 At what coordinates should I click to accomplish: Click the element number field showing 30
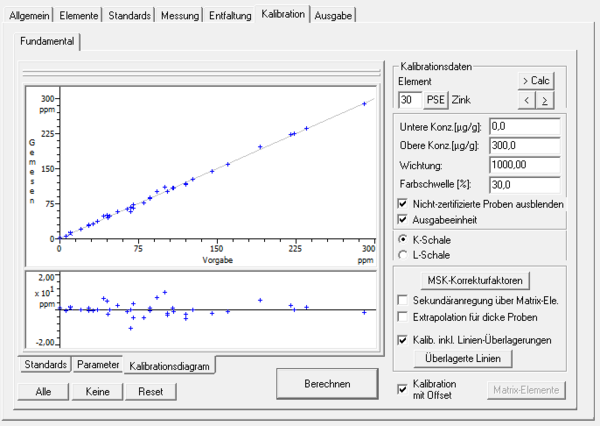[x=410, y=100]
